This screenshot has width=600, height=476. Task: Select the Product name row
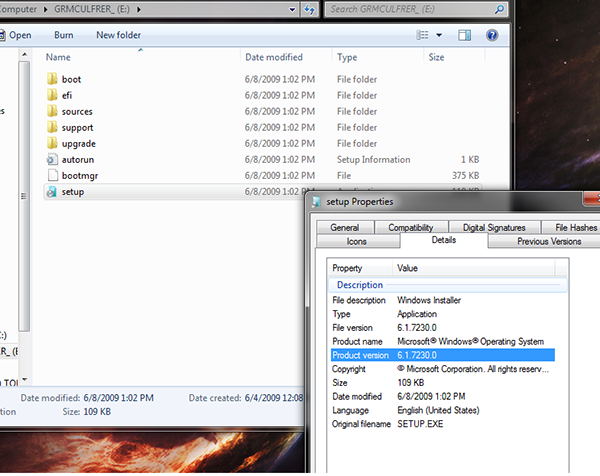(443, 342)
